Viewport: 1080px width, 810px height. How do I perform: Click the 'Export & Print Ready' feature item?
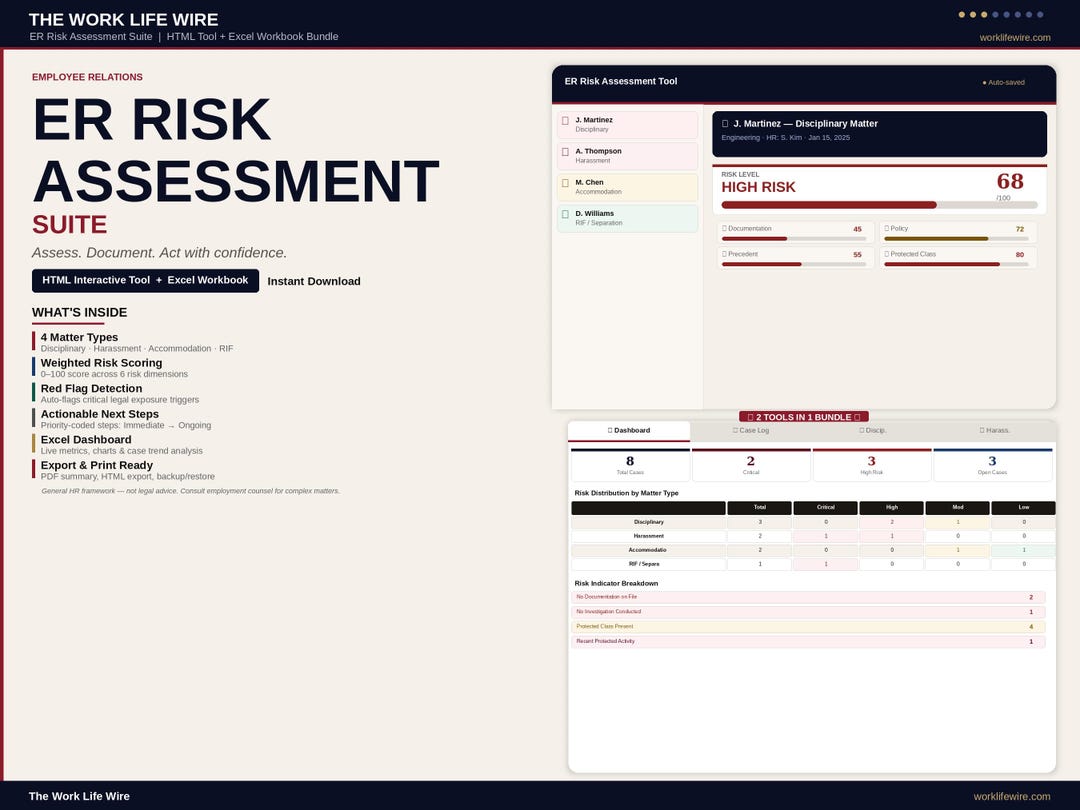click(x=123, y=470)
